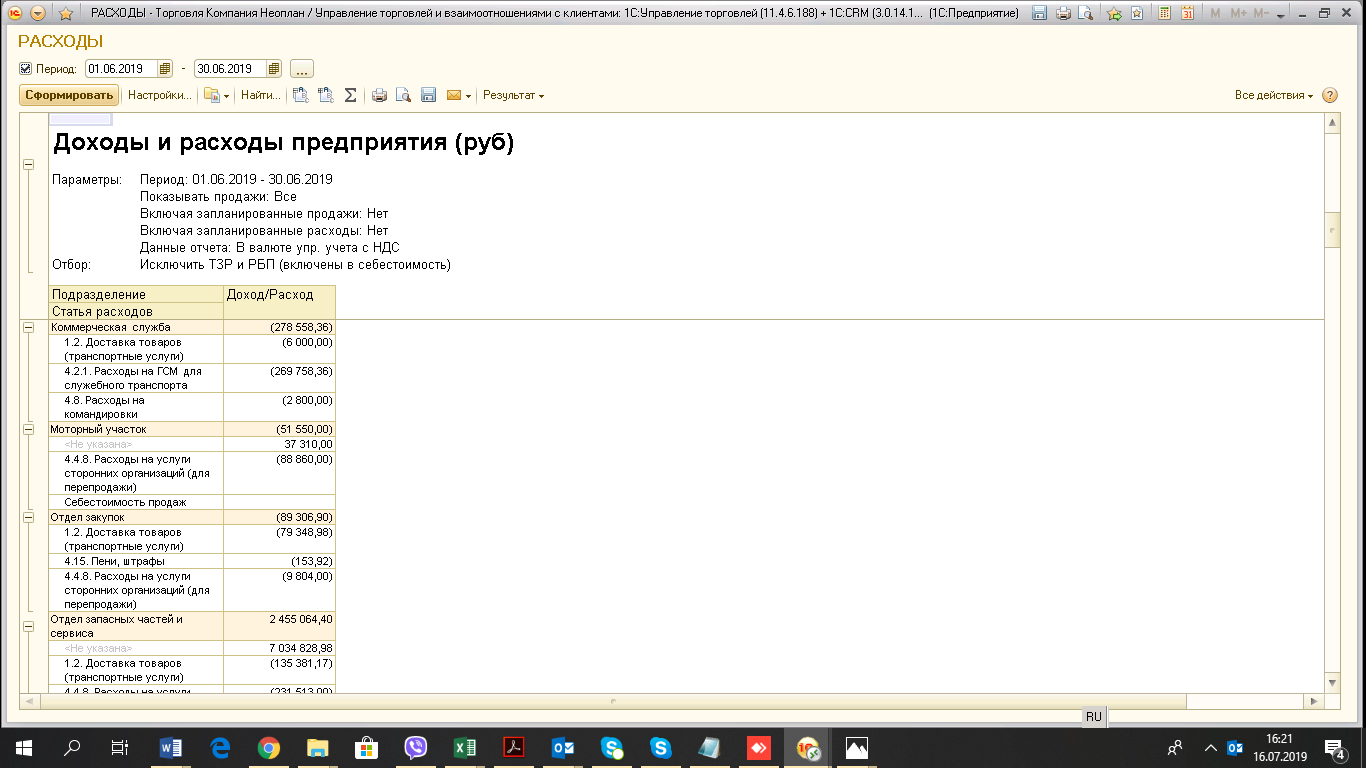Click the help question mark icon
The width and height of the screenshot is (1366, 768).
coord(1330,96)
